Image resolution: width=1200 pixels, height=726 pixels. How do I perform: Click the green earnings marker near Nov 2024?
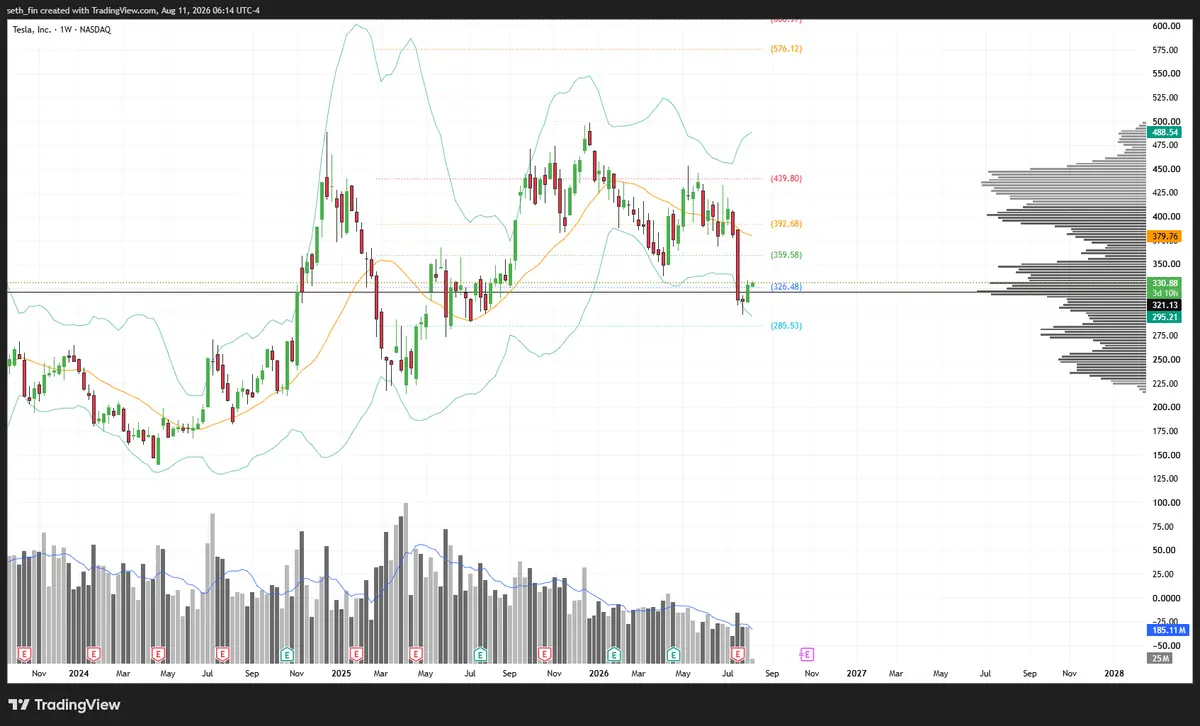(x=286, y=654)
